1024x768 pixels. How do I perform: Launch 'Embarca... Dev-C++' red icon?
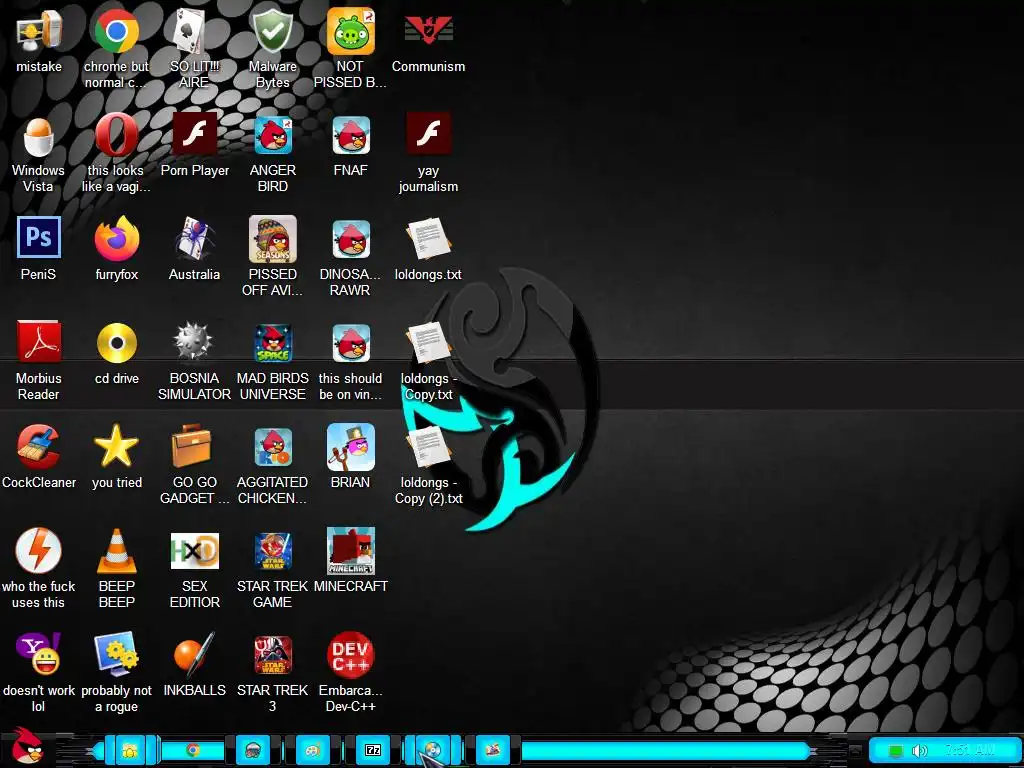click(x=351, y=655)
